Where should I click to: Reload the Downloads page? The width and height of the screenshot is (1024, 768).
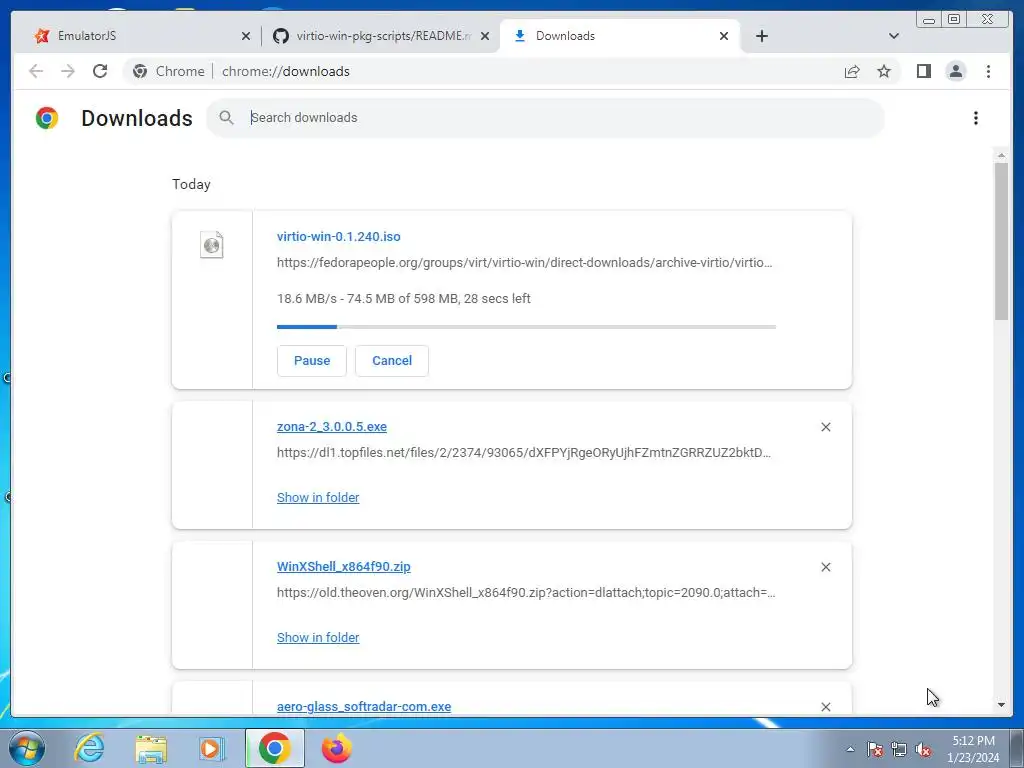pyautogui.click(x=100, y=71)
